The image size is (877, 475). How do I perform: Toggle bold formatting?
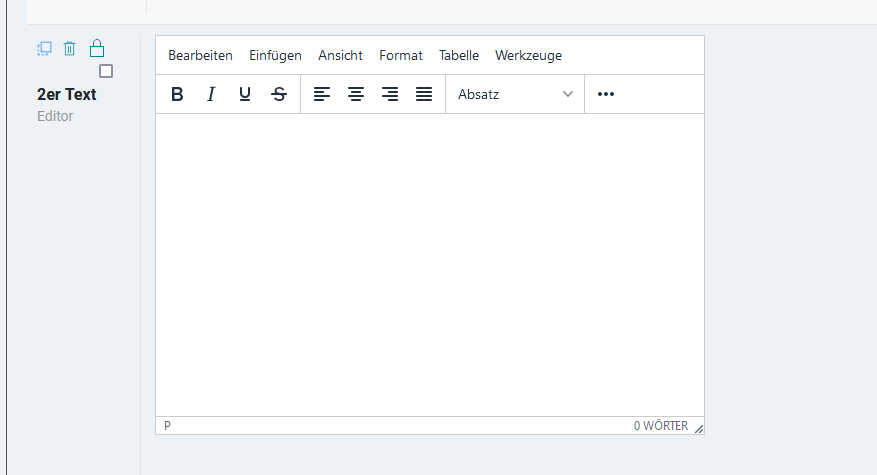point(177,94)
